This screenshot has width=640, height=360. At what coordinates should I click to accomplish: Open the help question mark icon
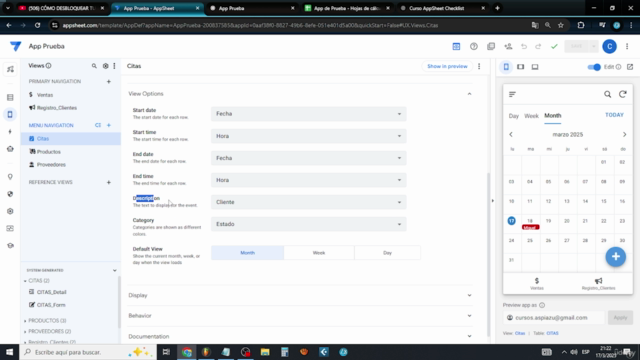click(x=473, y=47)
